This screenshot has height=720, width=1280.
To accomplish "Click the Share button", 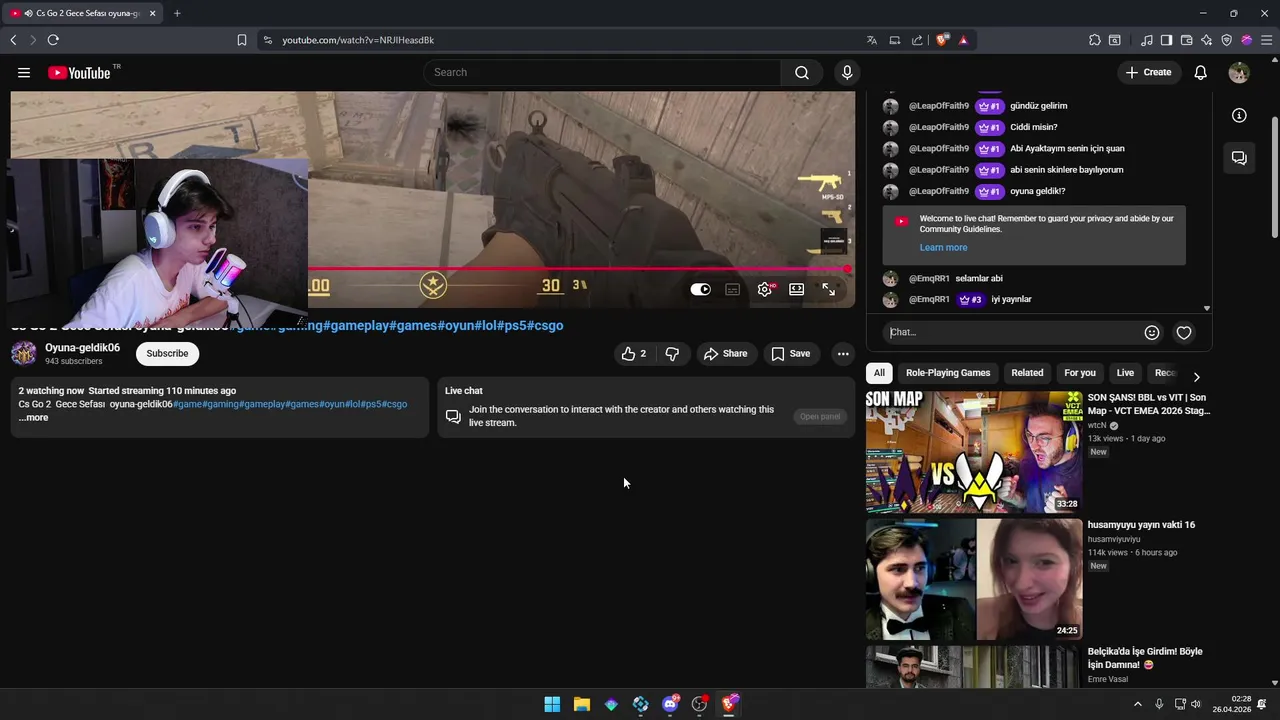I will (725, 353).
